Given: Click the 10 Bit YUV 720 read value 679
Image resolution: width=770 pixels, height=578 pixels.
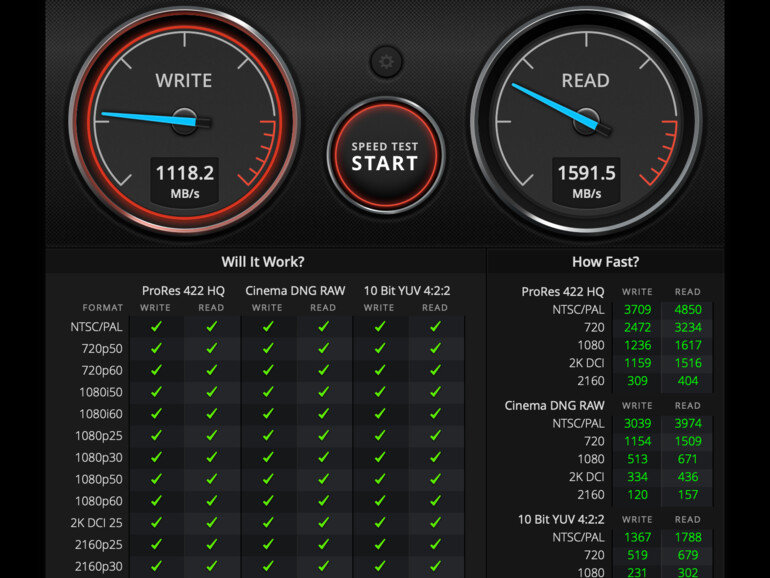Looking at the screenshot, I should tap(688, 555).
